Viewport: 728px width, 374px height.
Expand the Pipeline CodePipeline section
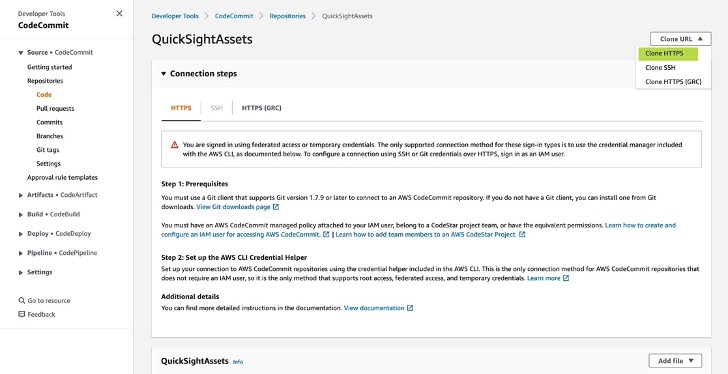click(20, 253)
